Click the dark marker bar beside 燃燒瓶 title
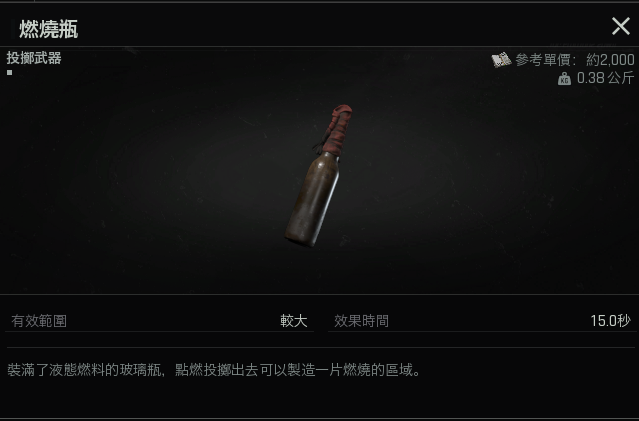 point(13,29)
